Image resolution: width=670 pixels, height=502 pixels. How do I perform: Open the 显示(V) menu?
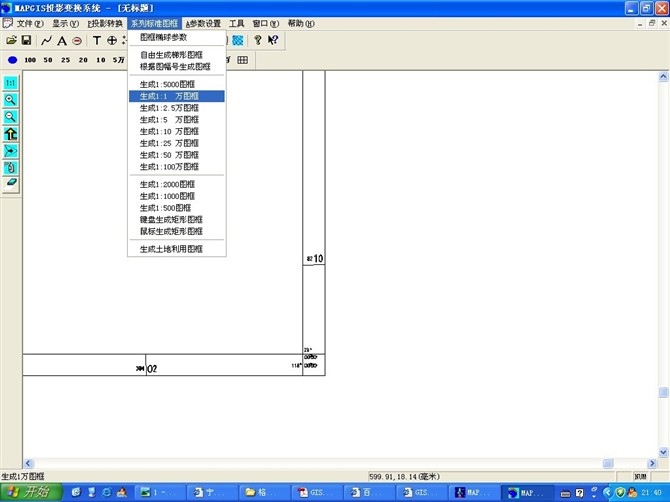[65, 23]
